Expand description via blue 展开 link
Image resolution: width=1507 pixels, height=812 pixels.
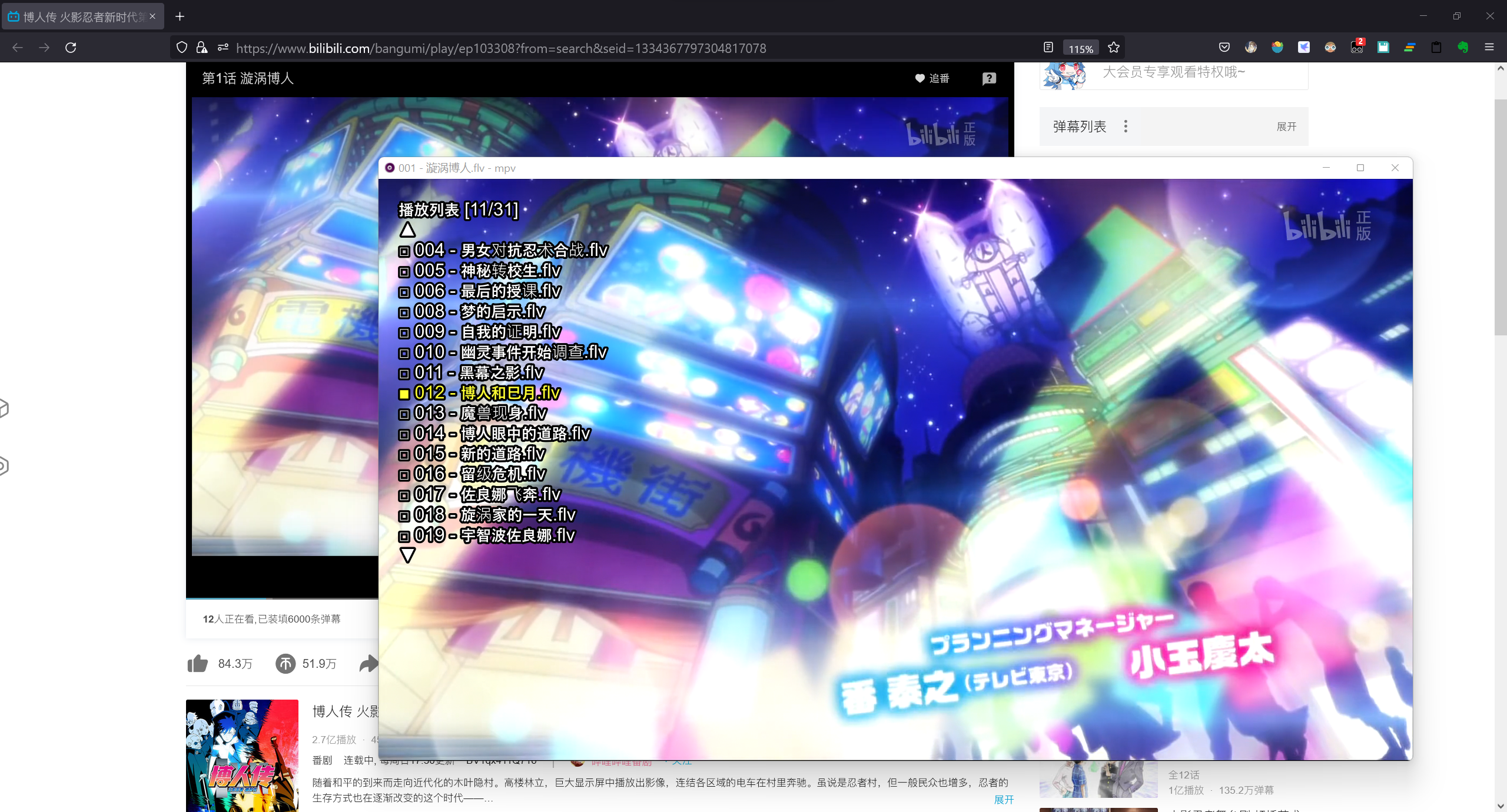click(1004, 800)
